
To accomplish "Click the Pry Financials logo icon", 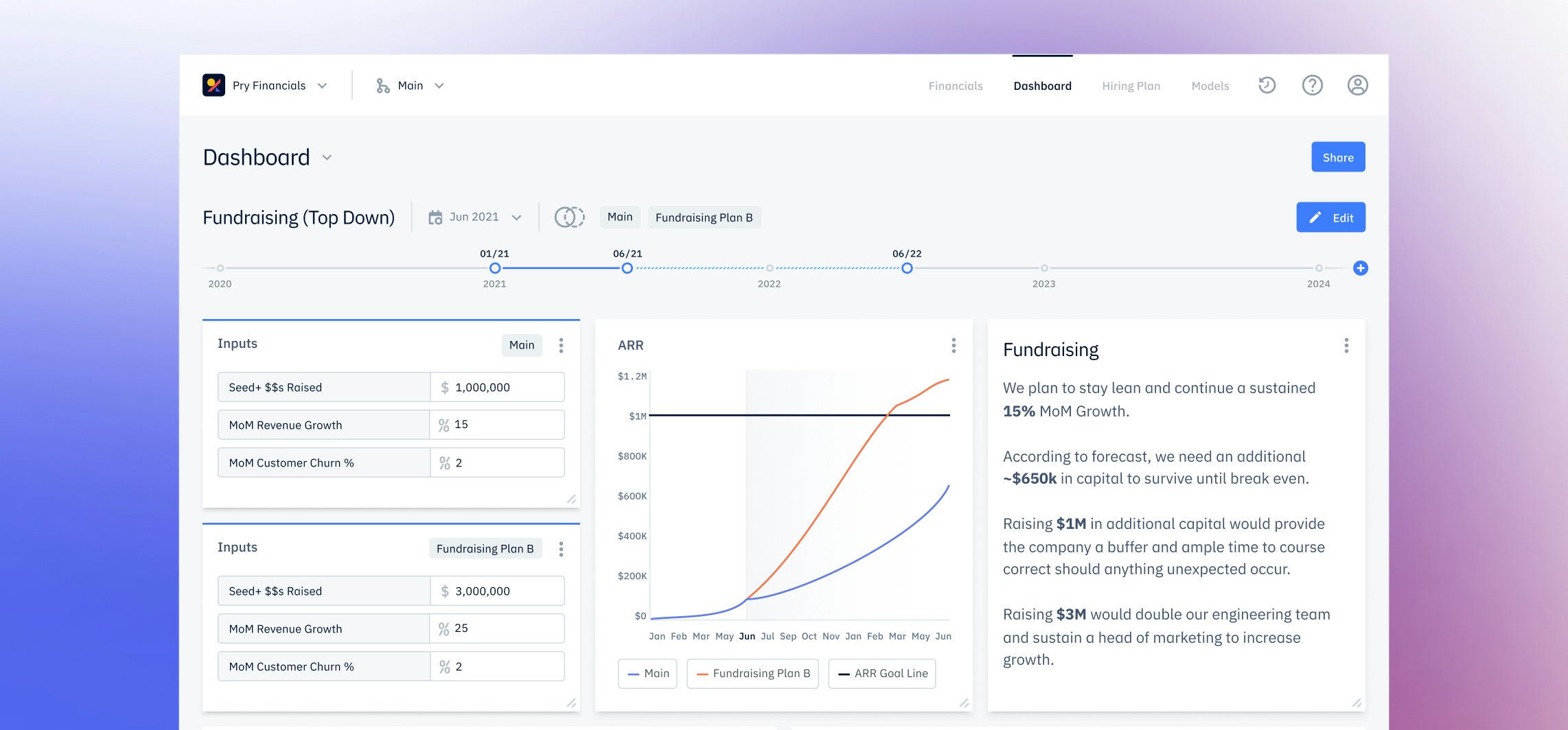I will tap(214, 85).
